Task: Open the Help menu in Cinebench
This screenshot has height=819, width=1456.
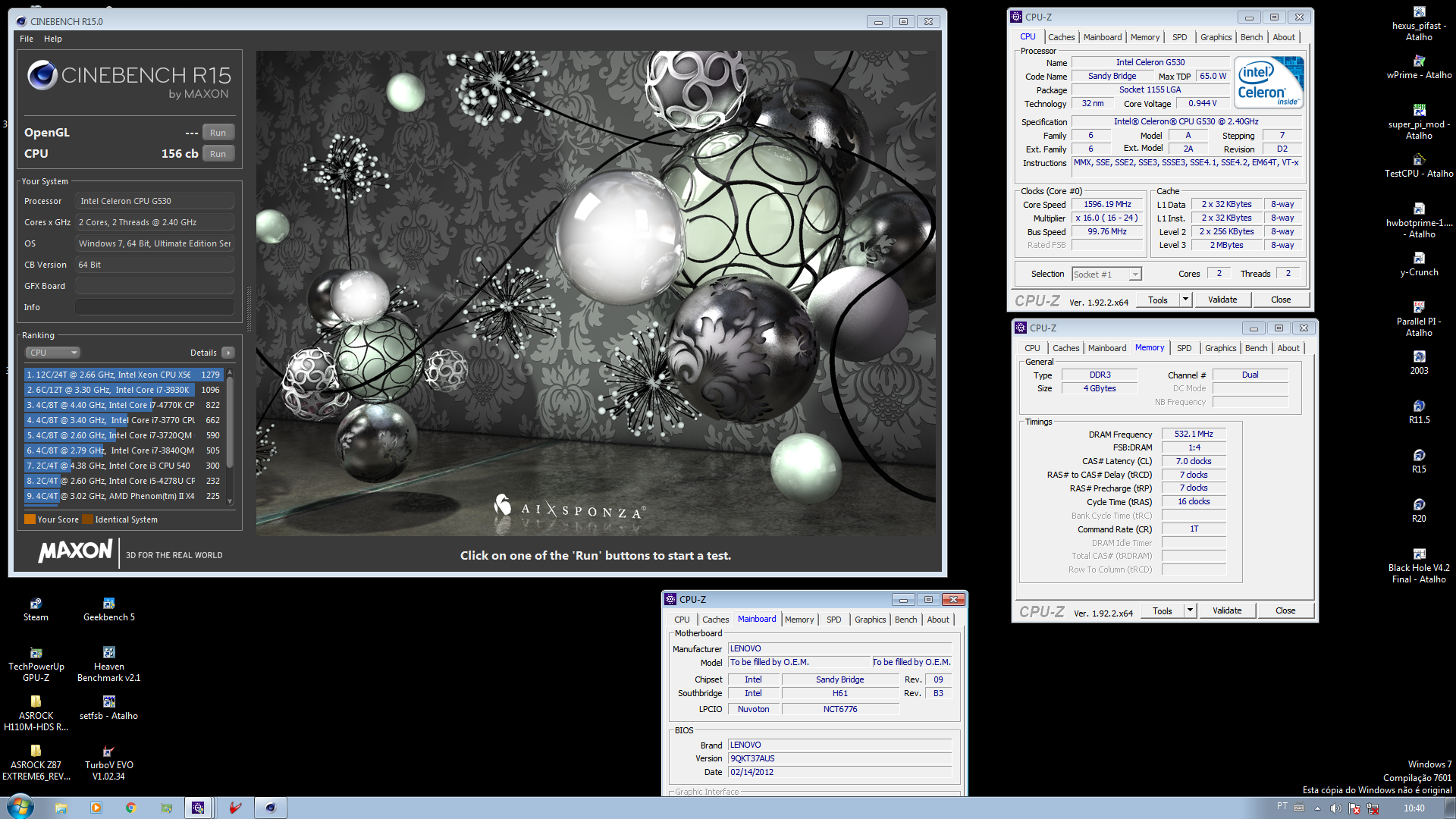Action: (53, 39)
